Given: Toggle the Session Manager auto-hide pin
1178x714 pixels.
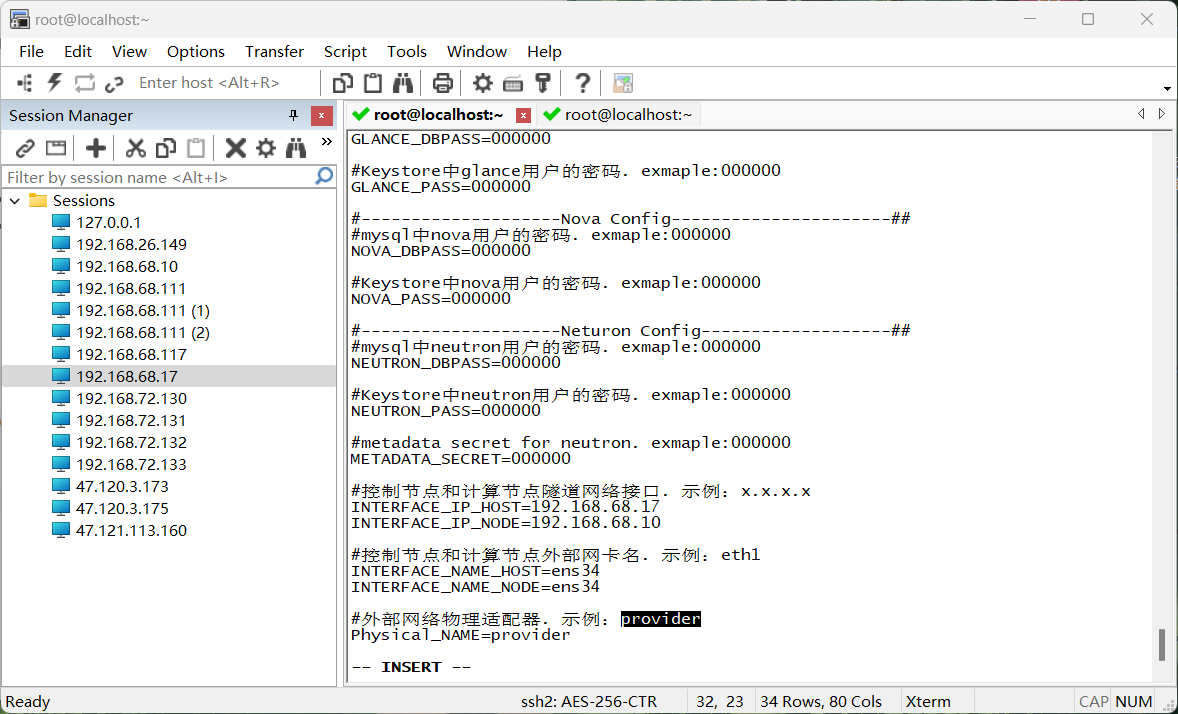Looking at the screenshot, I should 293,115.
